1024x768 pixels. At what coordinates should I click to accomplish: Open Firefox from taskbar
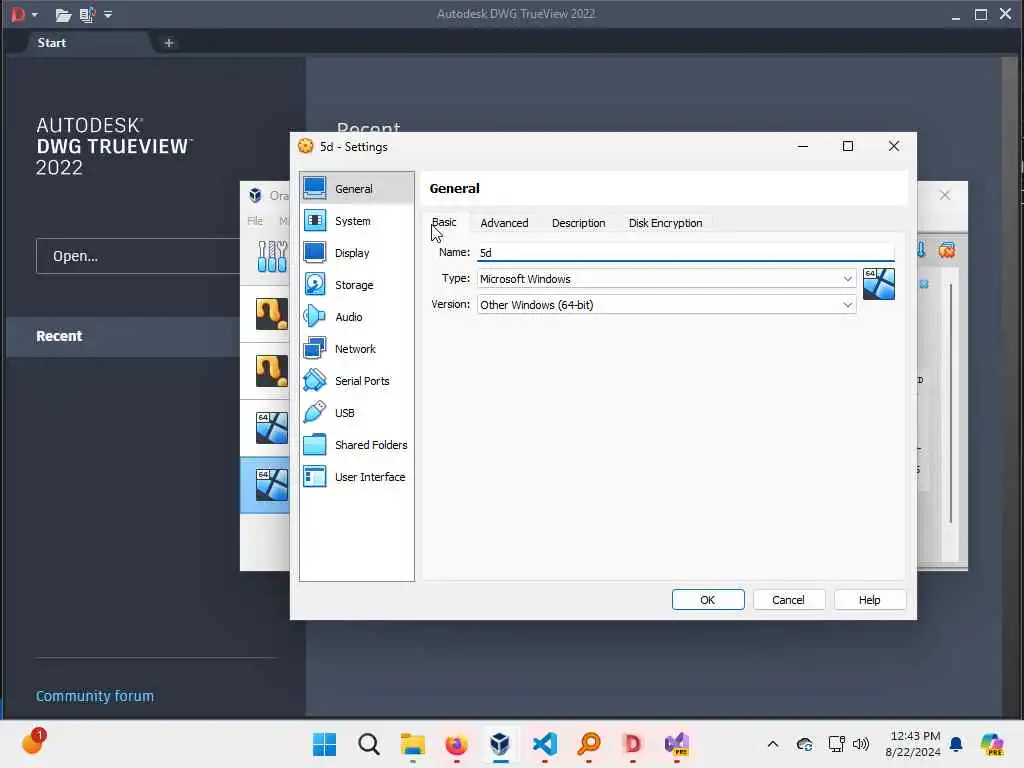[x=456, y=744]
